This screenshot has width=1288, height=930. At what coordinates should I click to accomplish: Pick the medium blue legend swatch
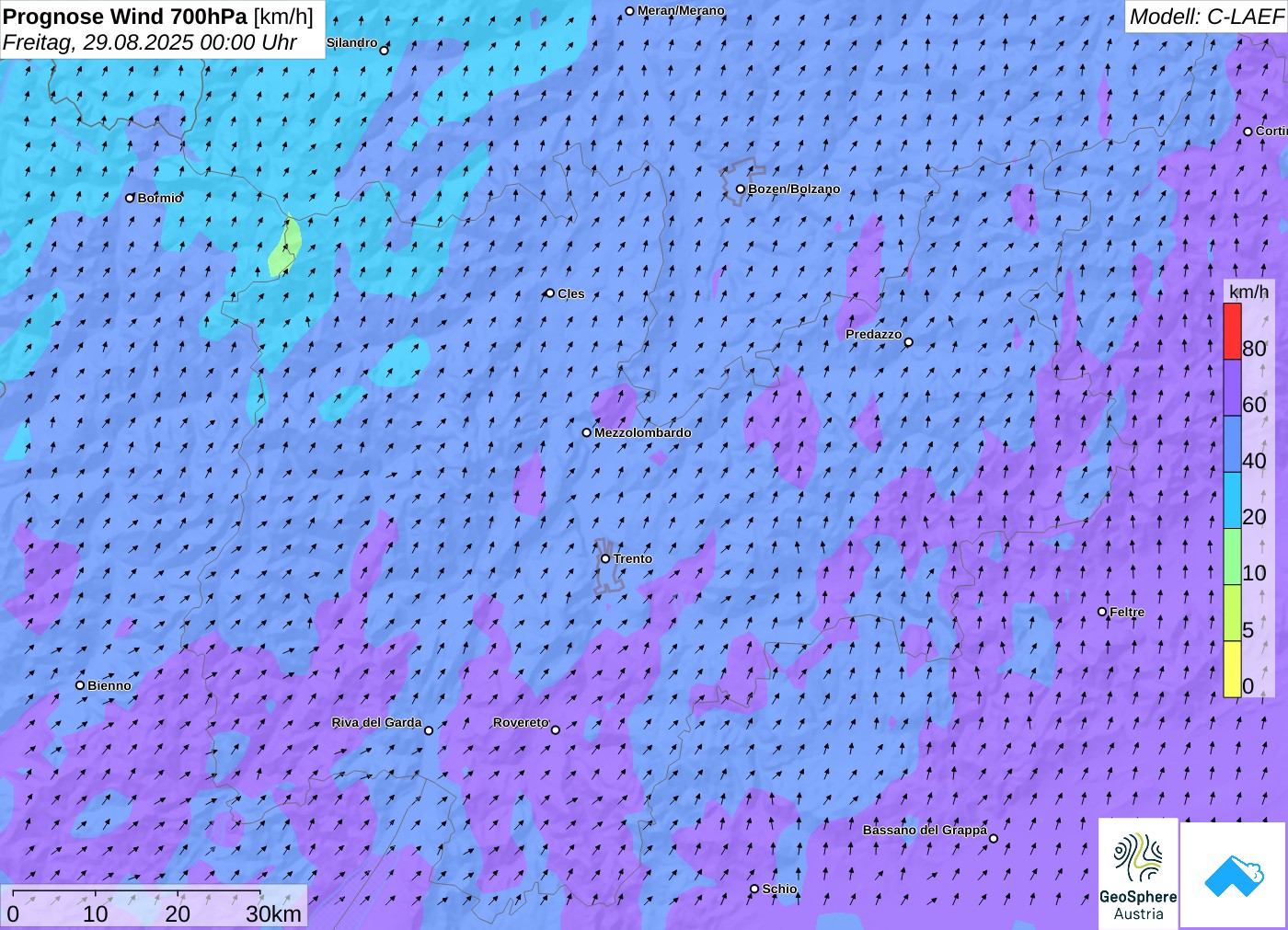coord(1232,443)
